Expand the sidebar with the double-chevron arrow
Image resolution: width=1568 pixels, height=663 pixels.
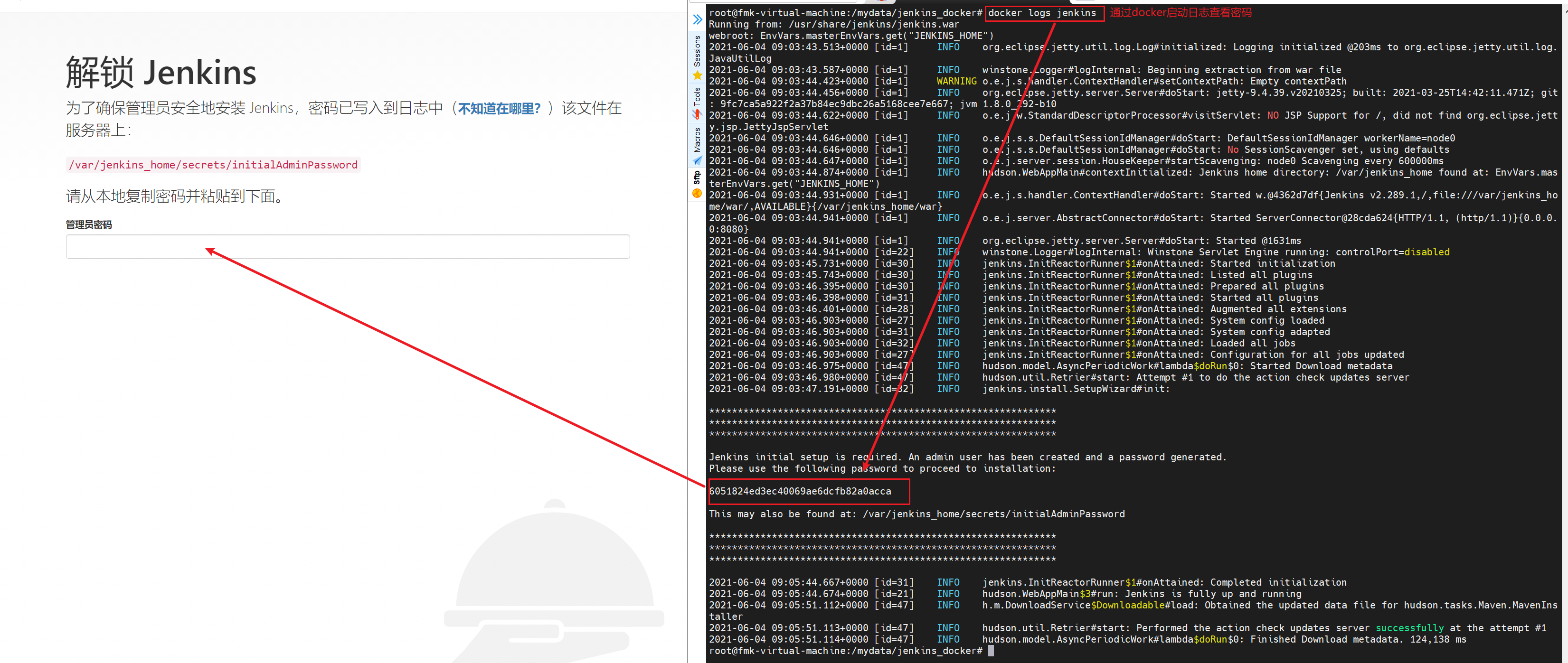(697, 20)
